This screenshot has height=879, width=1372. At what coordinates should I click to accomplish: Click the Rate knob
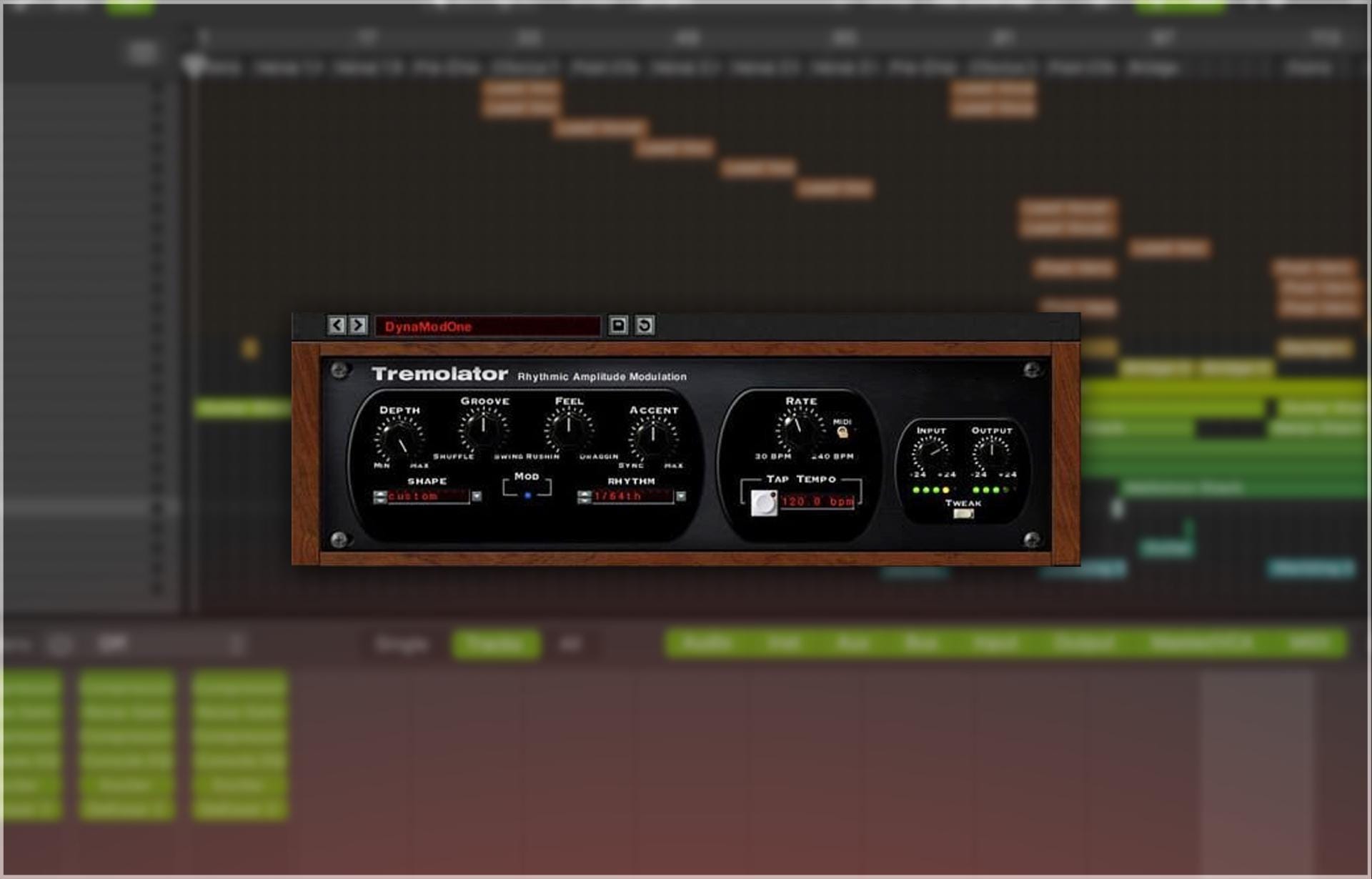pyautogui.click(x=800, y=430)
